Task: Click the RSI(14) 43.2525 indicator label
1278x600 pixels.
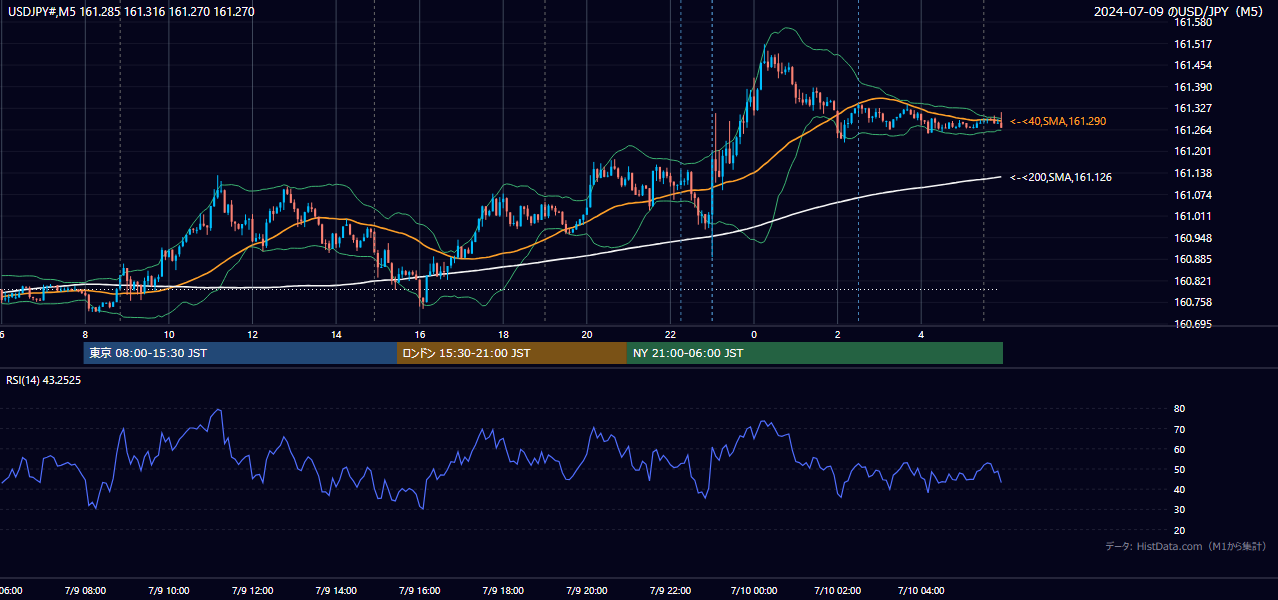Action: tap(44, 380)
